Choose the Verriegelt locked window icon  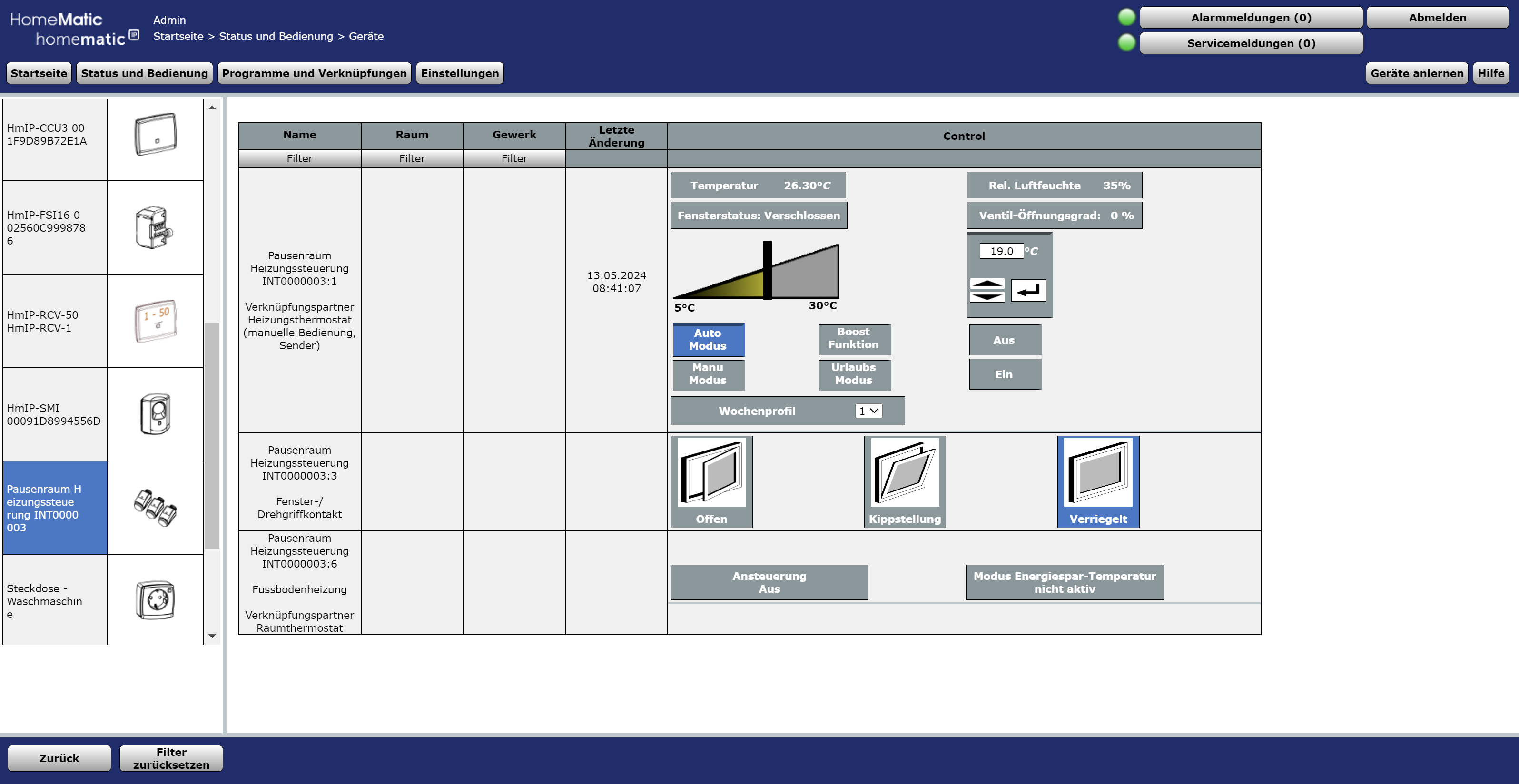(x=1098, y=473)
